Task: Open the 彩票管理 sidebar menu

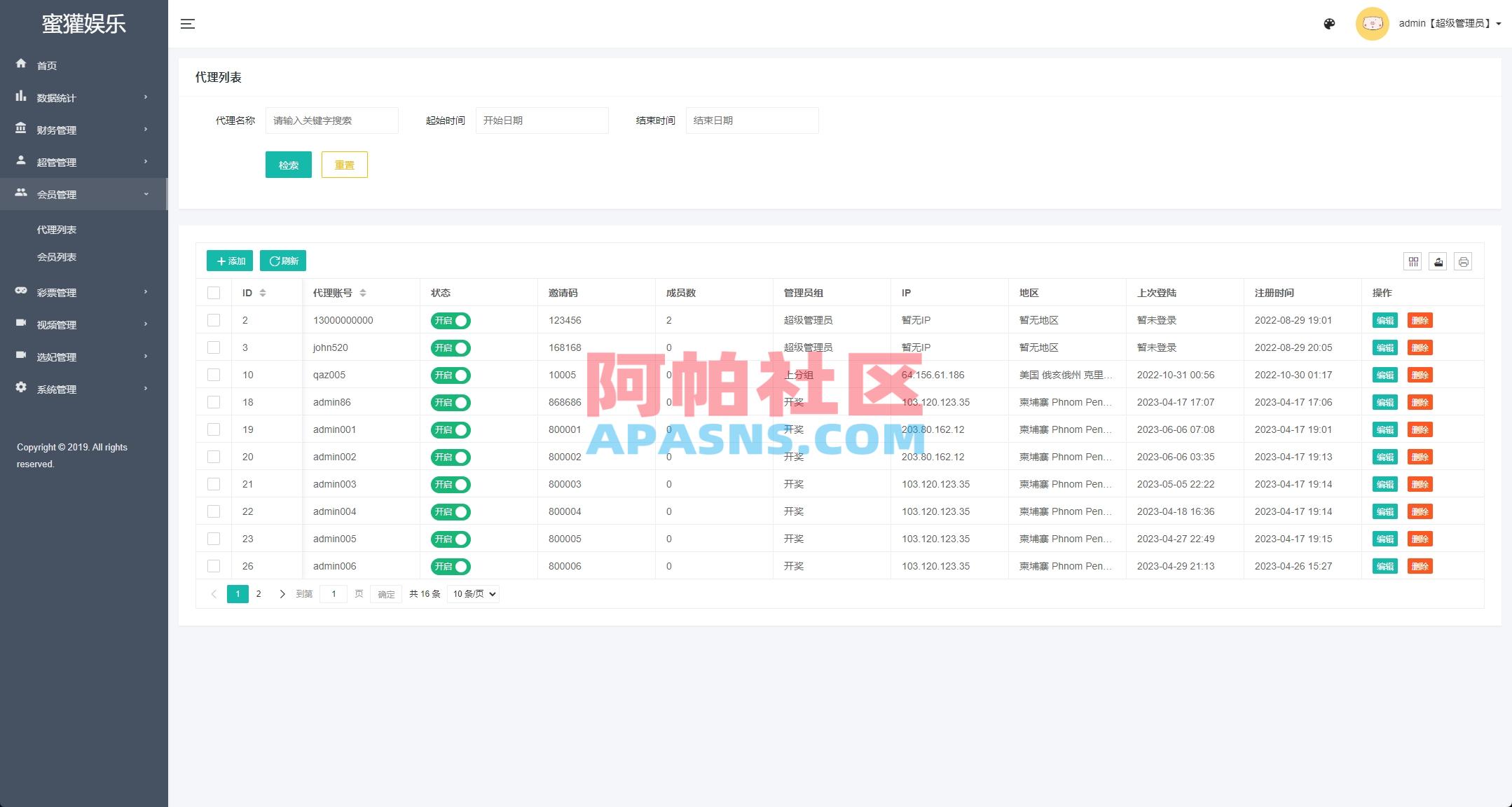Action: click(56, 291)
